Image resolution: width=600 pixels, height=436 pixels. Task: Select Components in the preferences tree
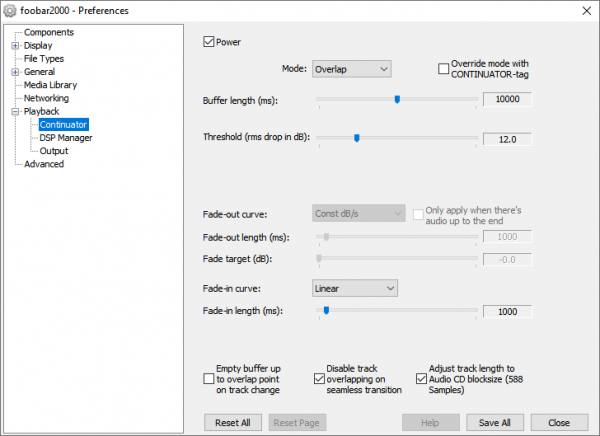(x=49, y=33)
